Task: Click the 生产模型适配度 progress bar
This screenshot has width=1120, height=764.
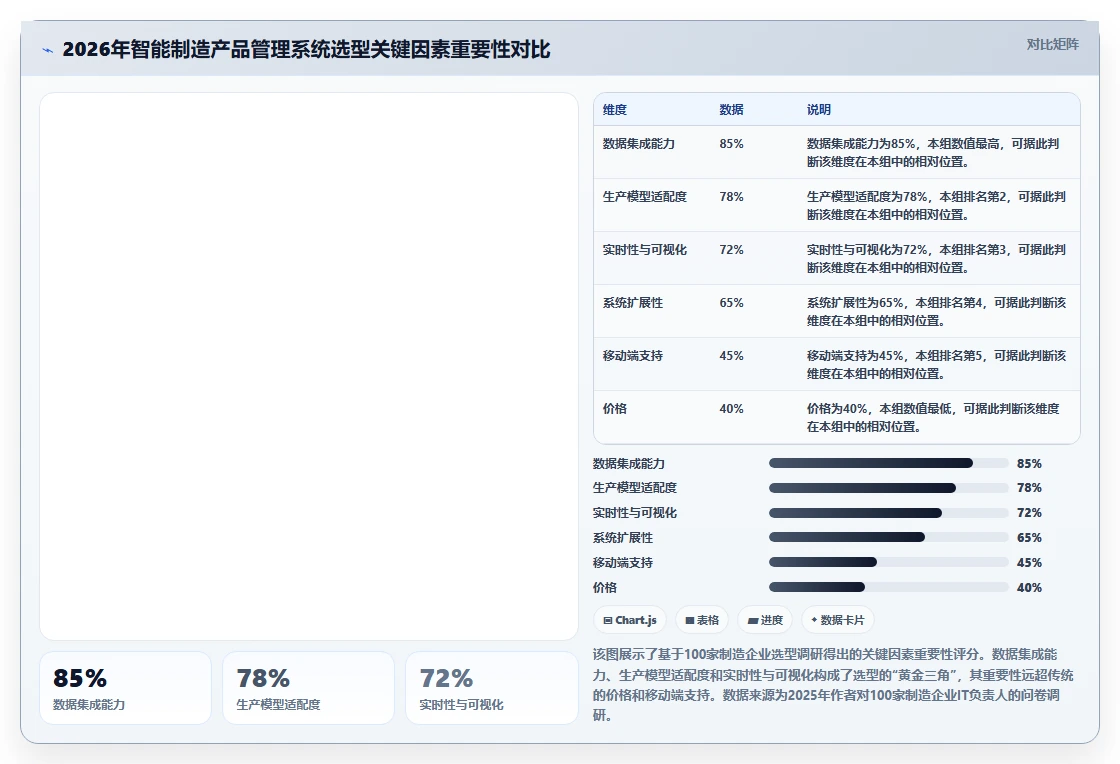Action: point(889,488)
